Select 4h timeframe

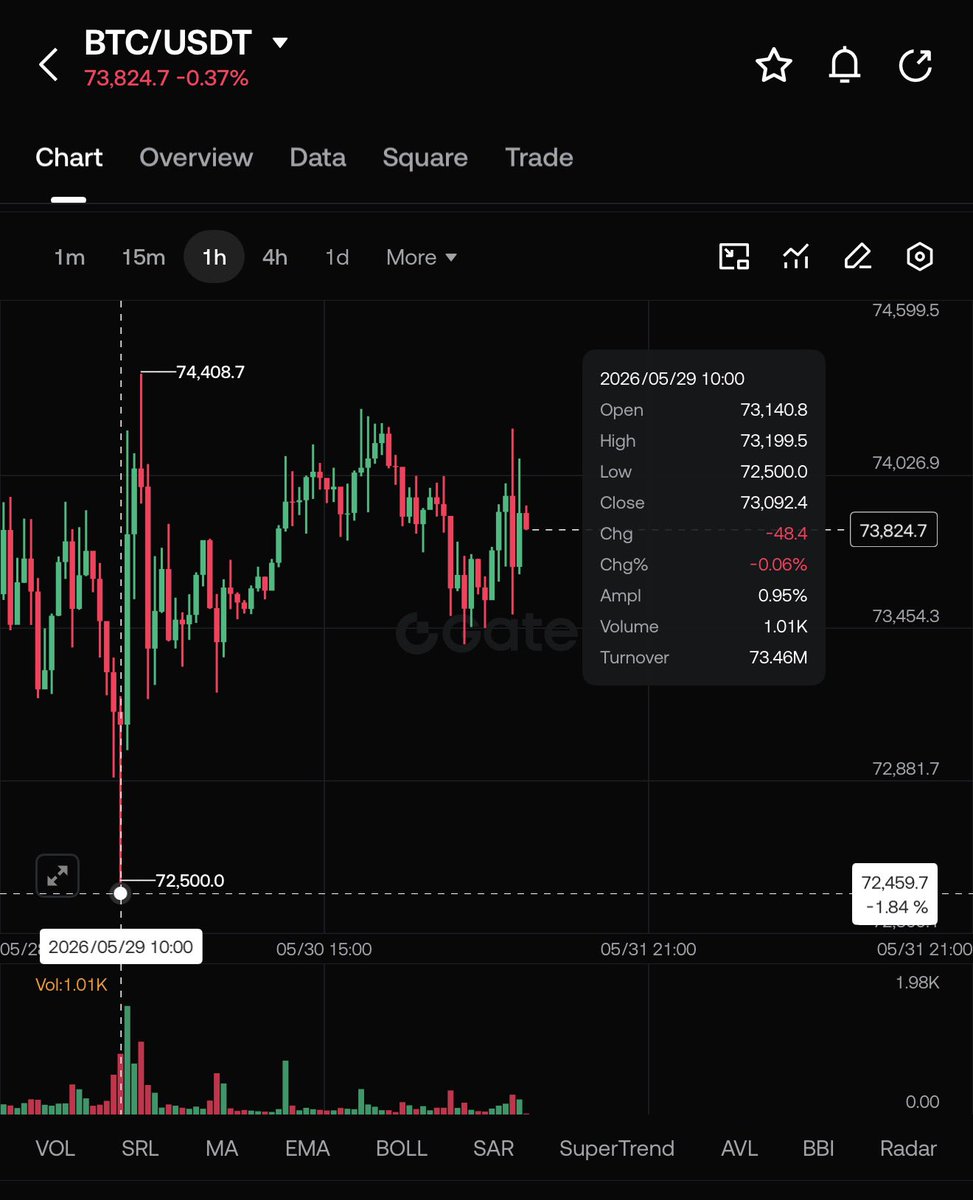pyautogui.click(x=275, y=257)
